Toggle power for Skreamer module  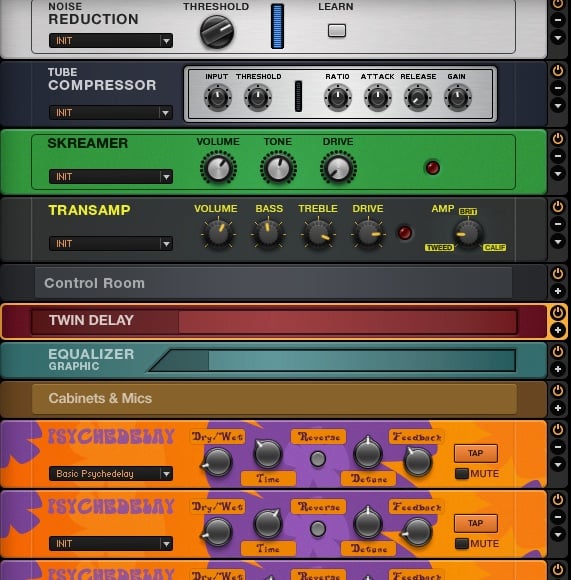pos(558,138)
